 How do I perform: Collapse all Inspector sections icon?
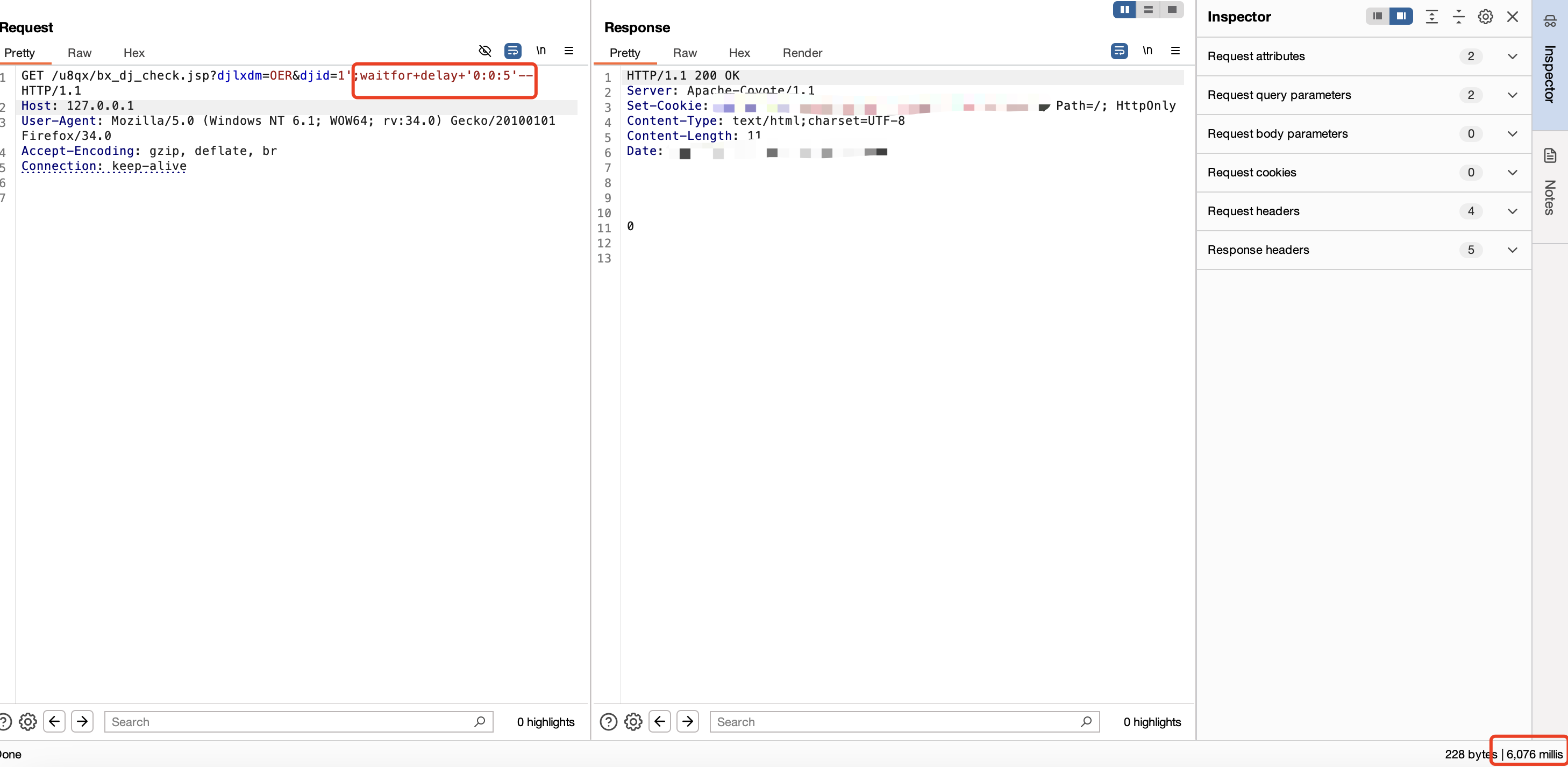click(1458, 17)
